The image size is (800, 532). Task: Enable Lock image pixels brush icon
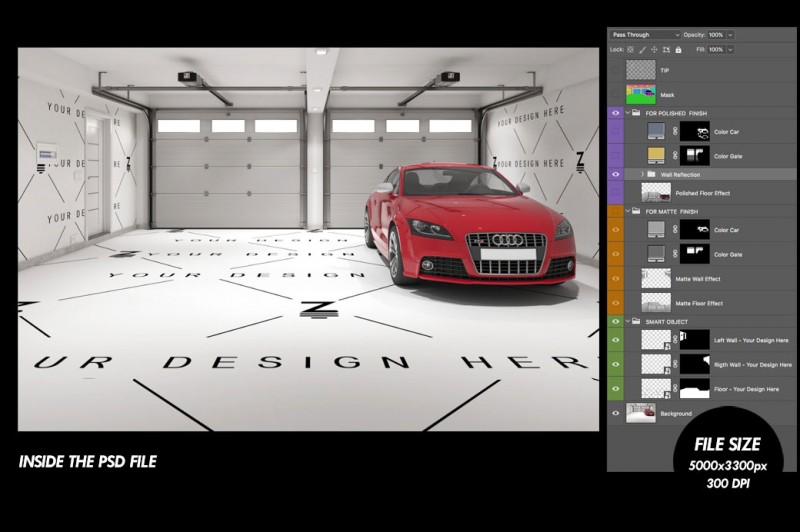(642, 49)
